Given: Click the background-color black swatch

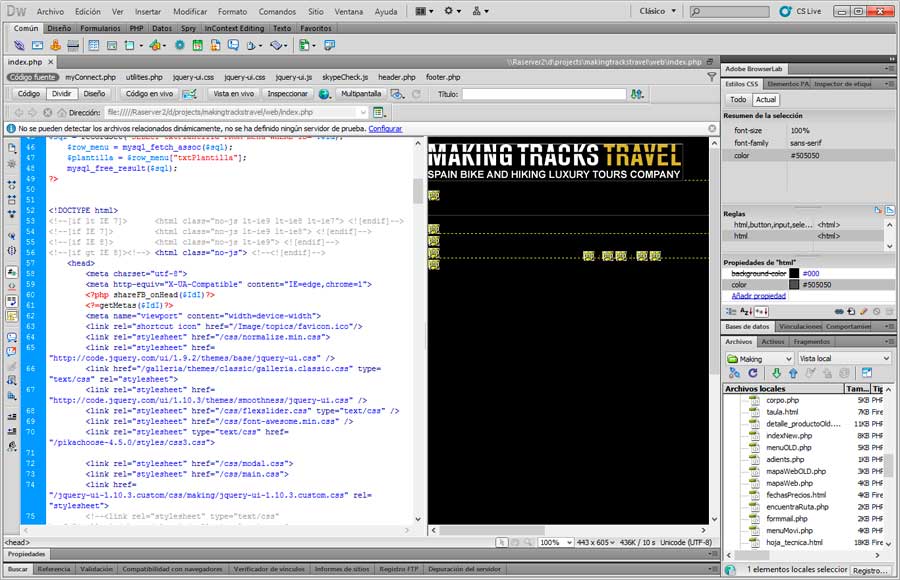Looking at the screenshot, I should 794,273.
